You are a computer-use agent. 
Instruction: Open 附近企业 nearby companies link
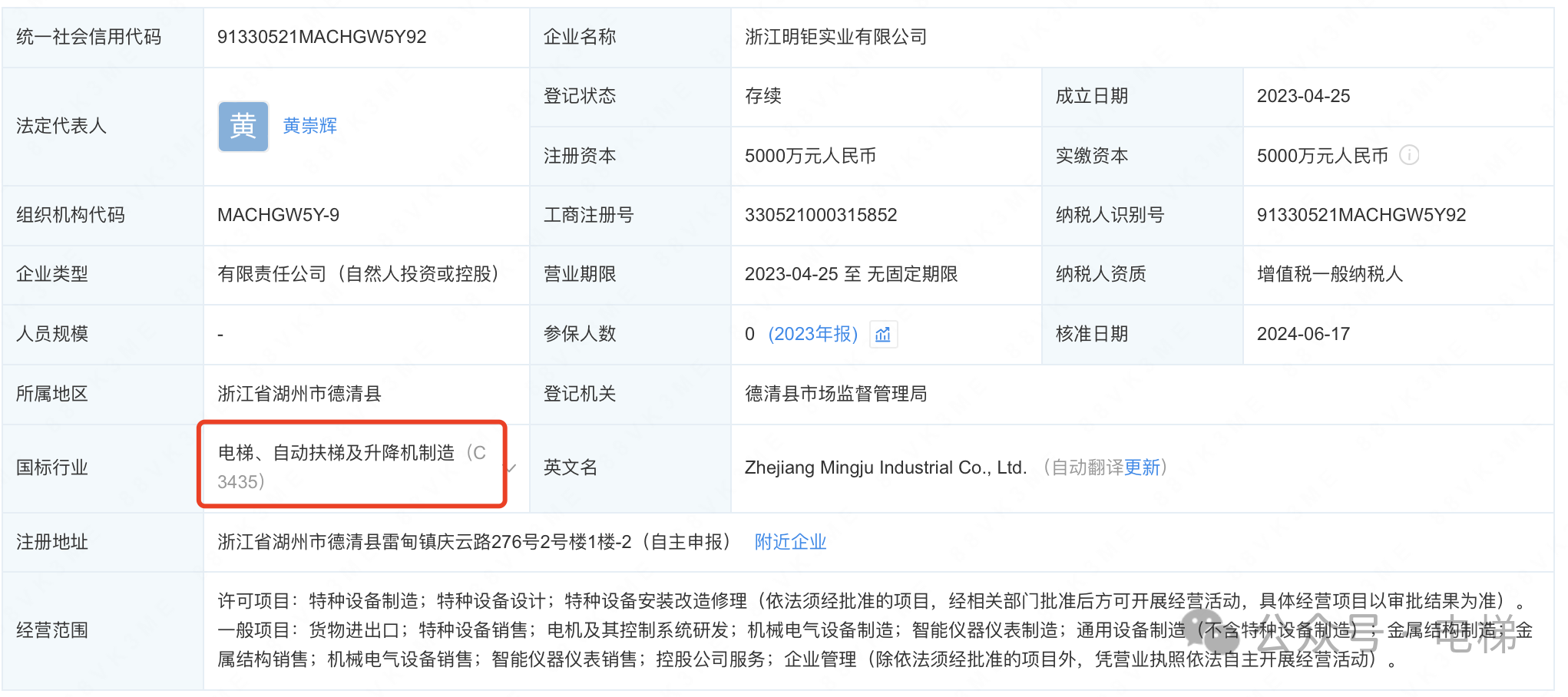point(790,542)
